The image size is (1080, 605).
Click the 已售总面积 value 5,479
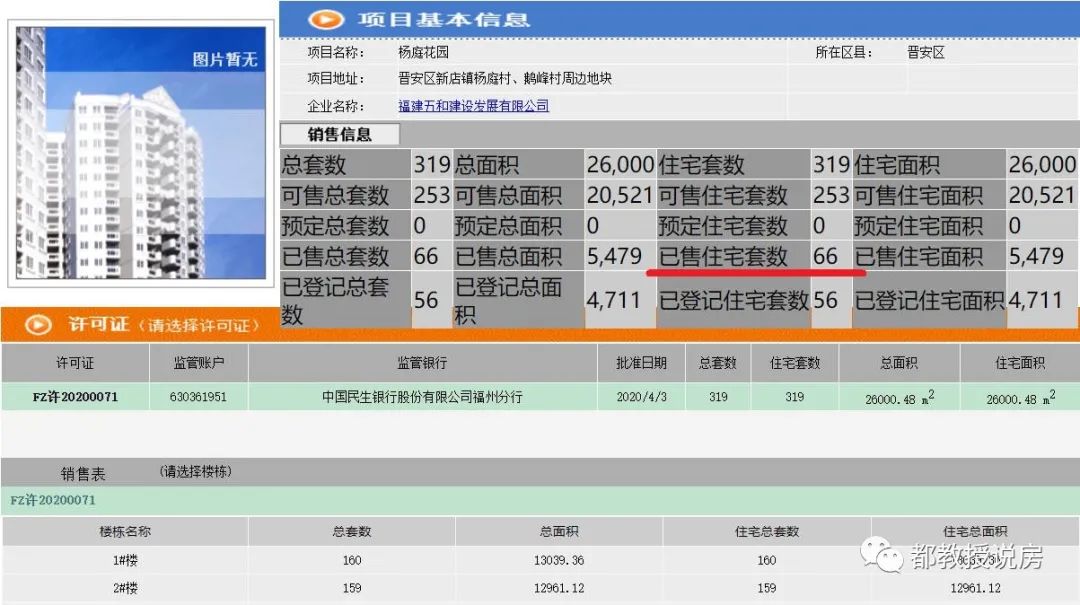614,256
